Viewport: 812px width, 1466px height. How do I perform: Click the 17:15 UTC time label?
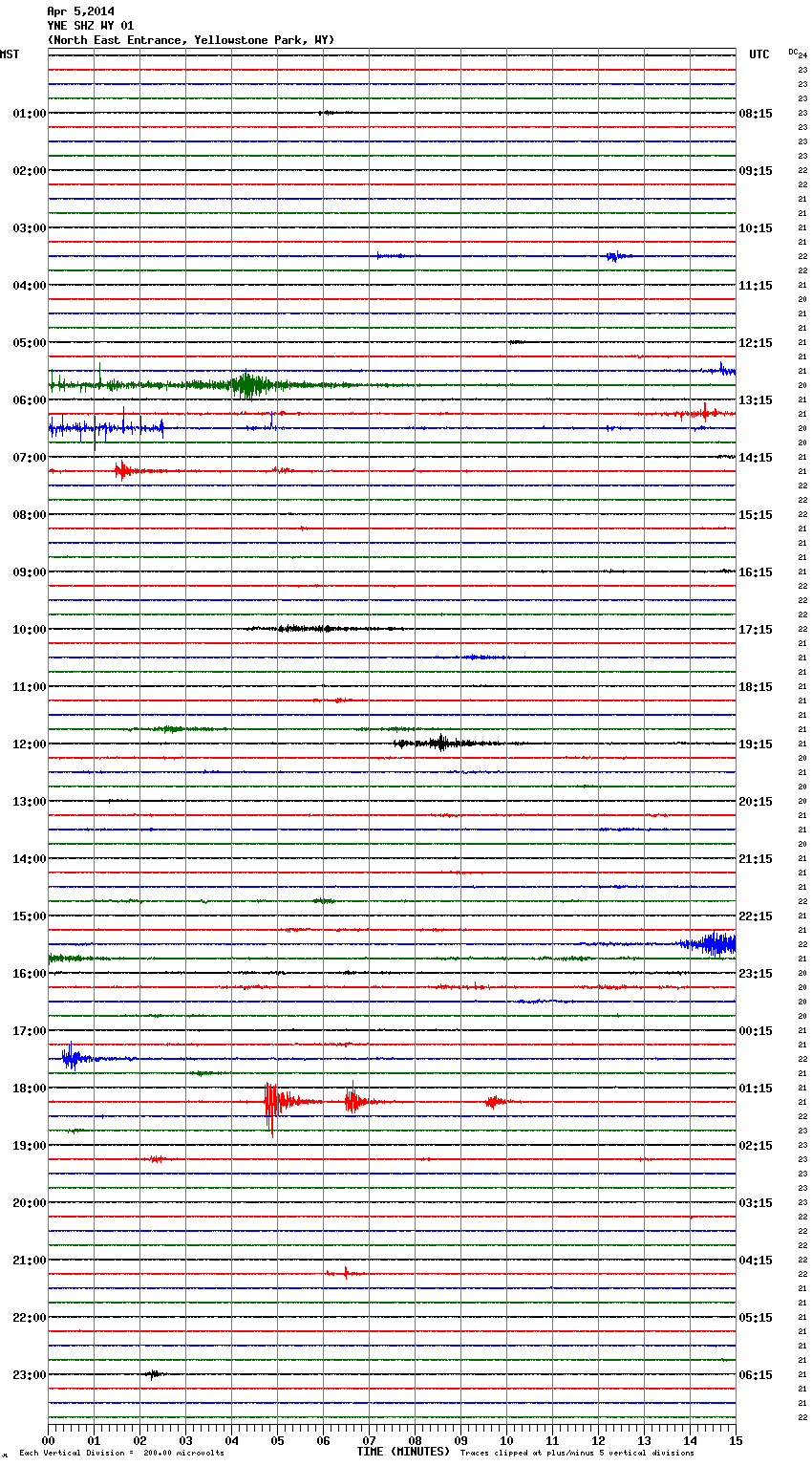point(756,630)
